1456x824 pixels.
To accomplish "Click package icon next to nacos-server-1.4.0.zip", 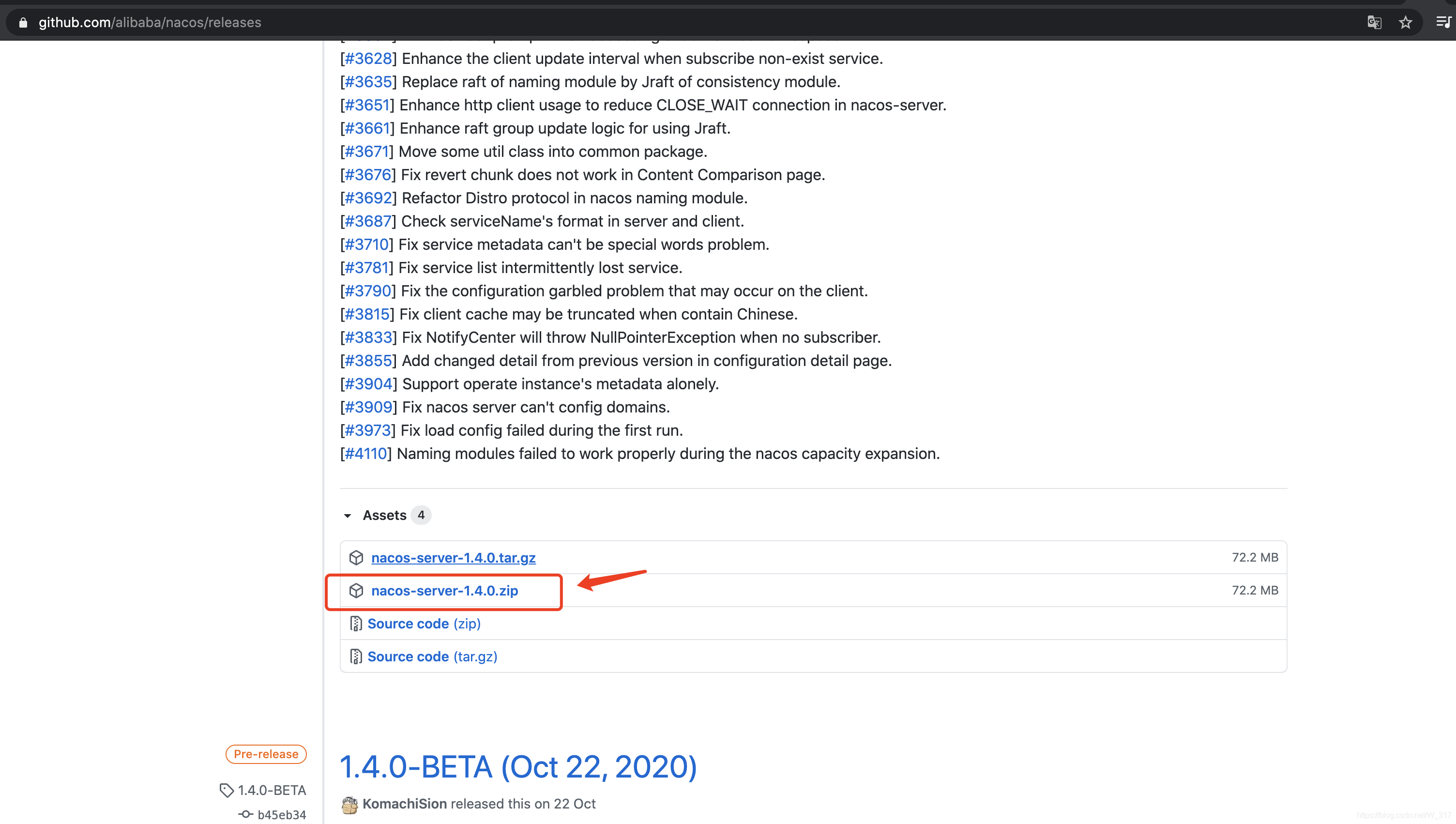I will pos(356,590).
